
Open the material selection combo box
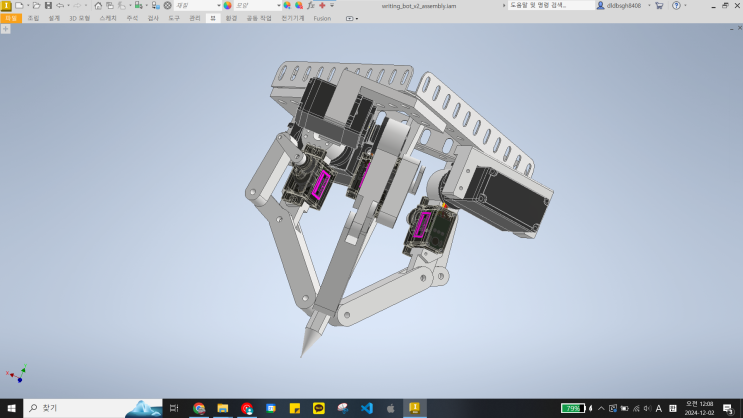click(198, 6)
